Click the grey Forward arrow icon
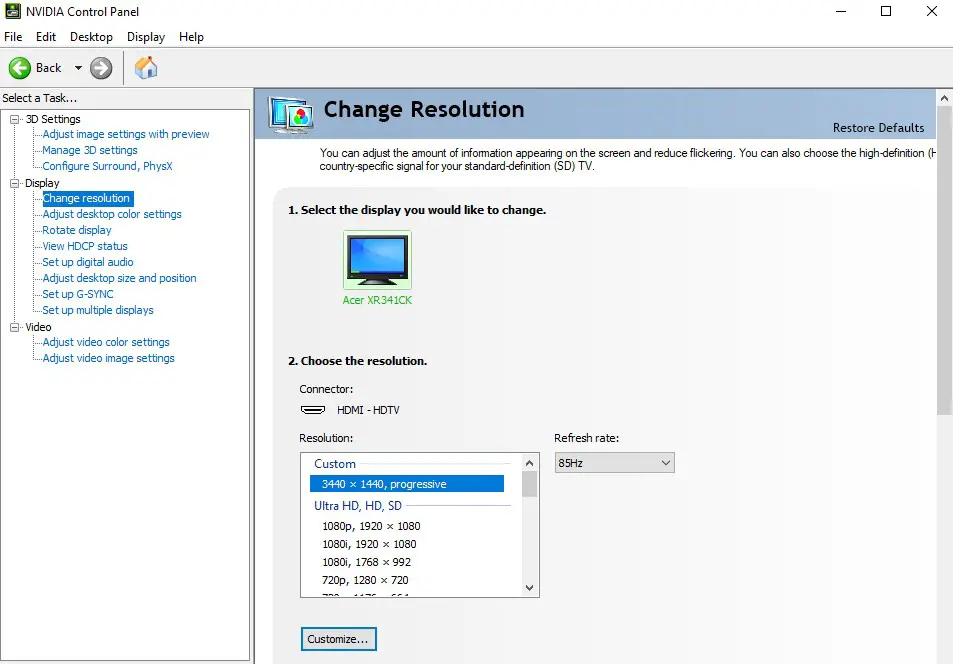This screenshot has height=664, width=953. point(101,68)
